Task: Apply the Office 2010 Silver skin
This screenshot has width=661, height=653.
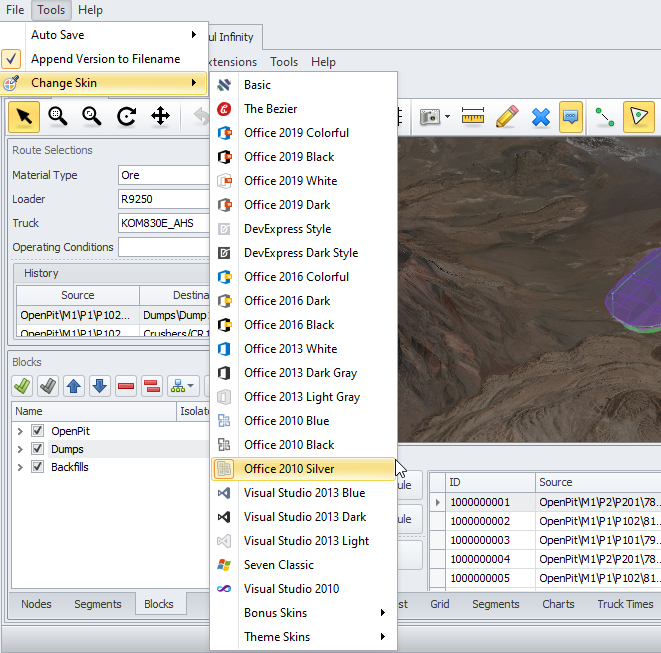Action: coord(304,469)
